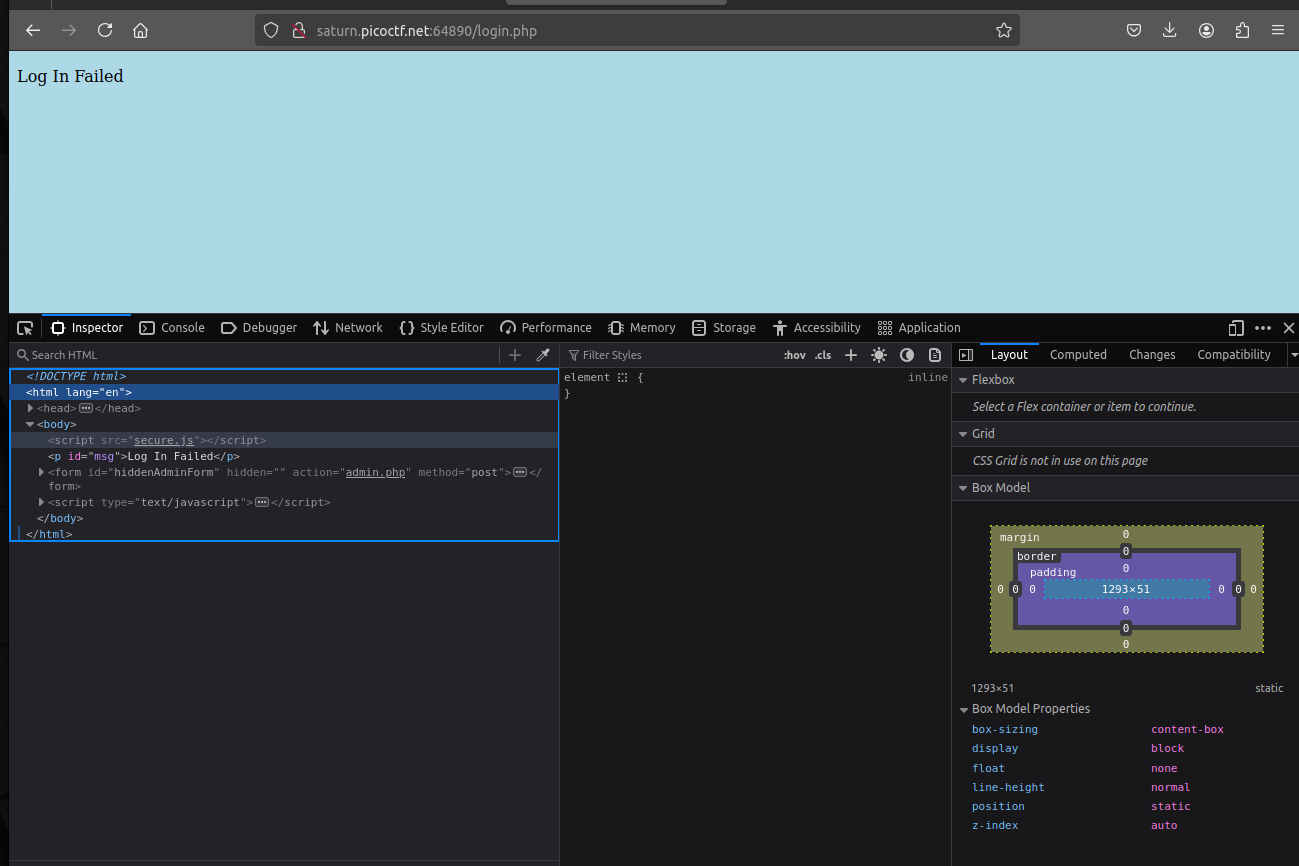Open the responsive design mode icon

tap(1236, 328)
